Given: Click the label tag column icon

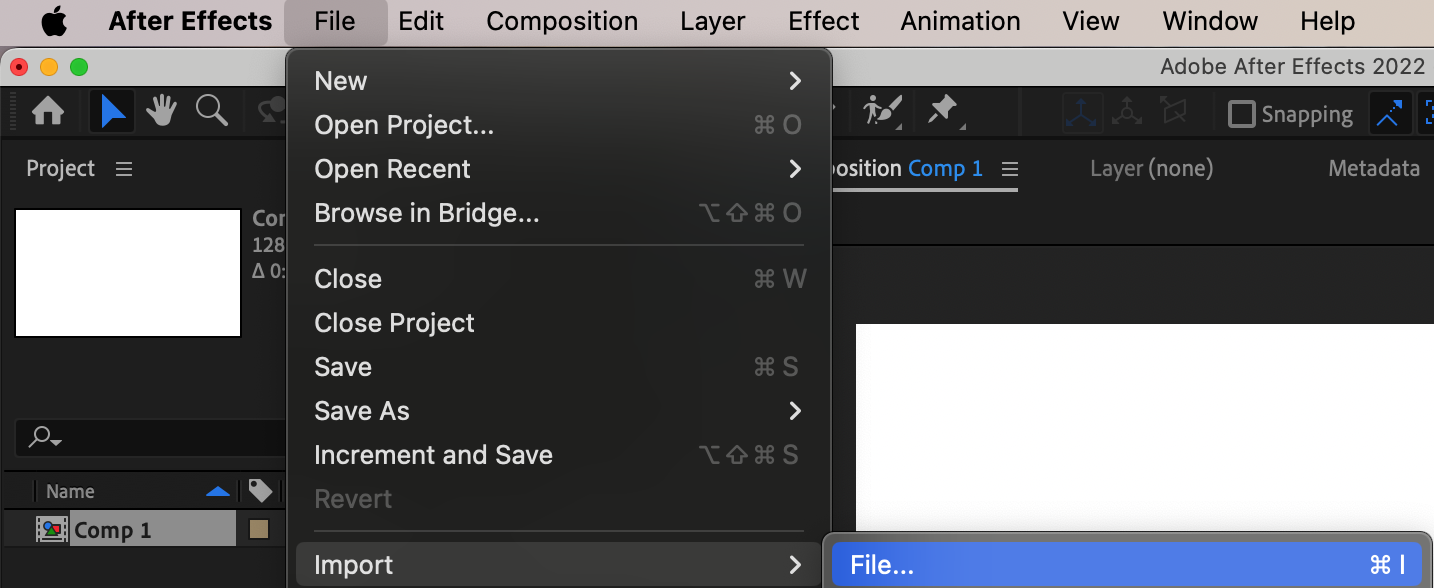Looking at the screenshot, I should click(260, 491).
